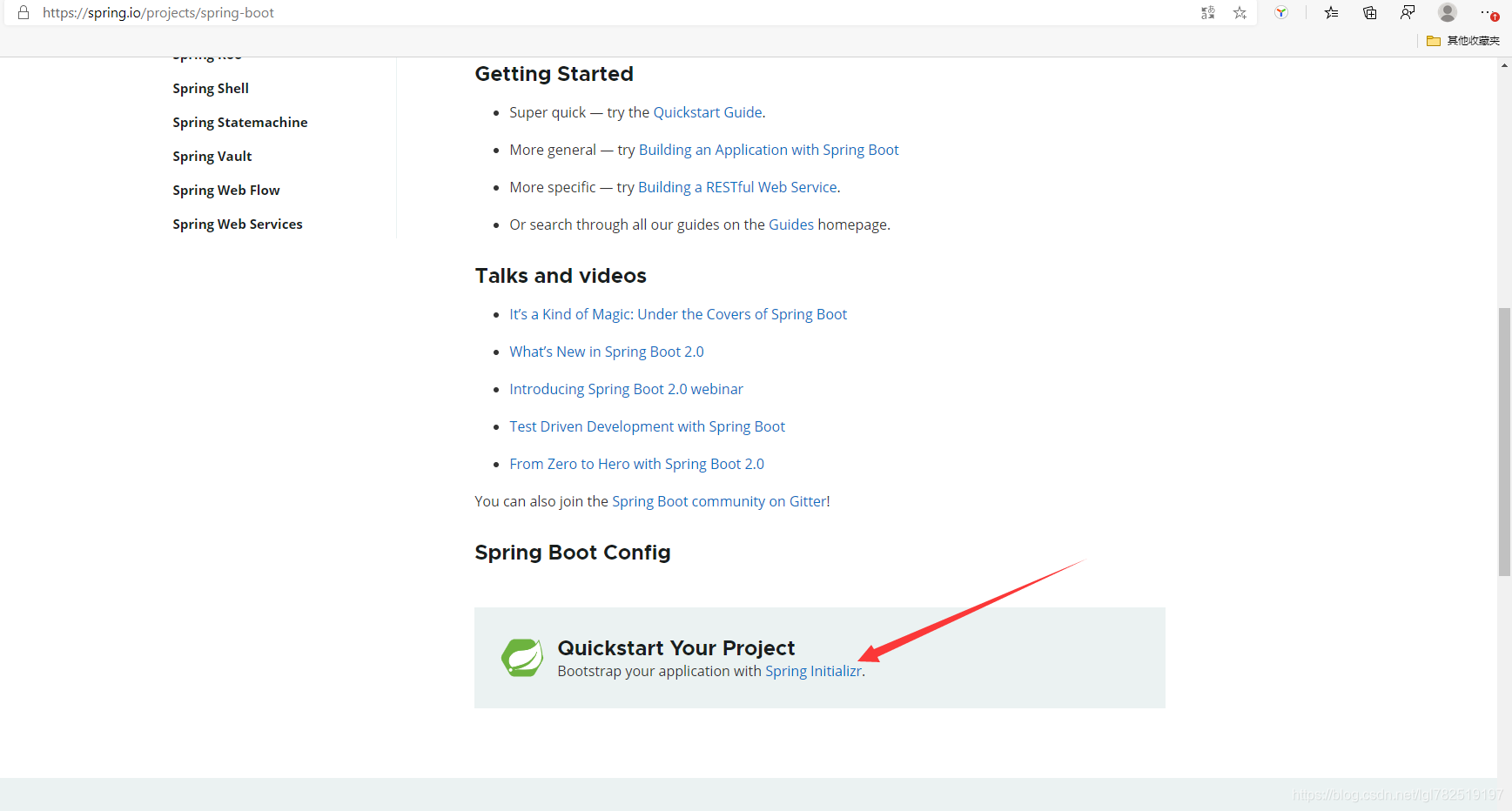Open the Spring Initializr link

813,671
